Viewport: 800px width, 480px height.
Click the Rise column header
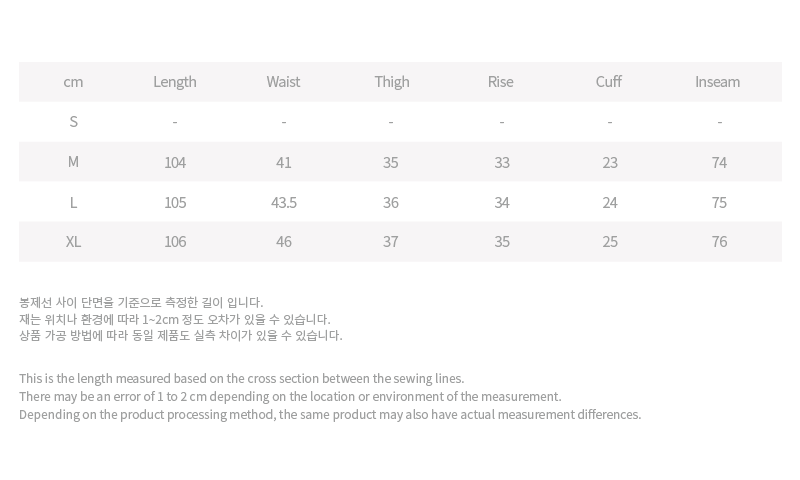501,82
